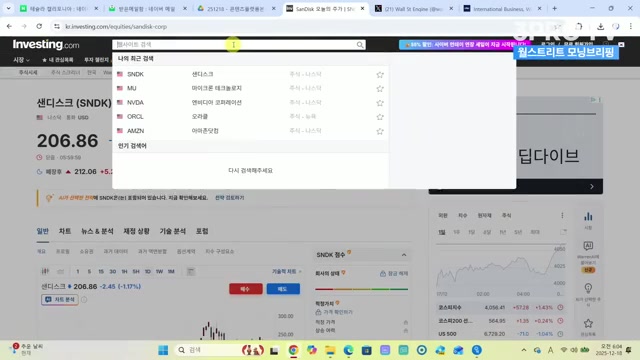Screen dimensions: 640x360
Task: Select area chart type icon
Action: click(60, 271)
